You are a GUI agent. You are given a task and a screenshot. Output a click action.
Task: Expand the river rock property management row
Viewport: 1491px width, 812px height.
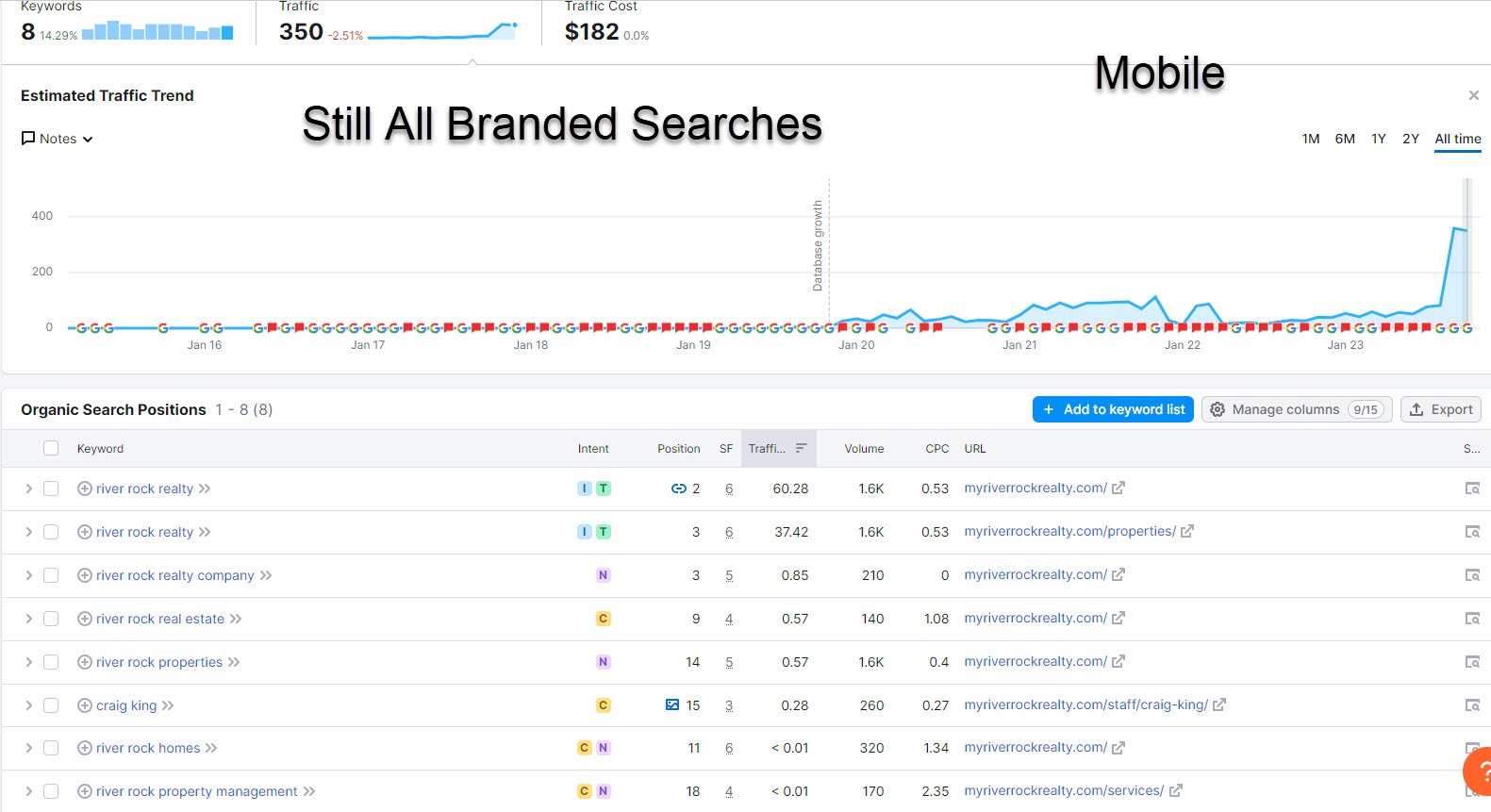28,791
